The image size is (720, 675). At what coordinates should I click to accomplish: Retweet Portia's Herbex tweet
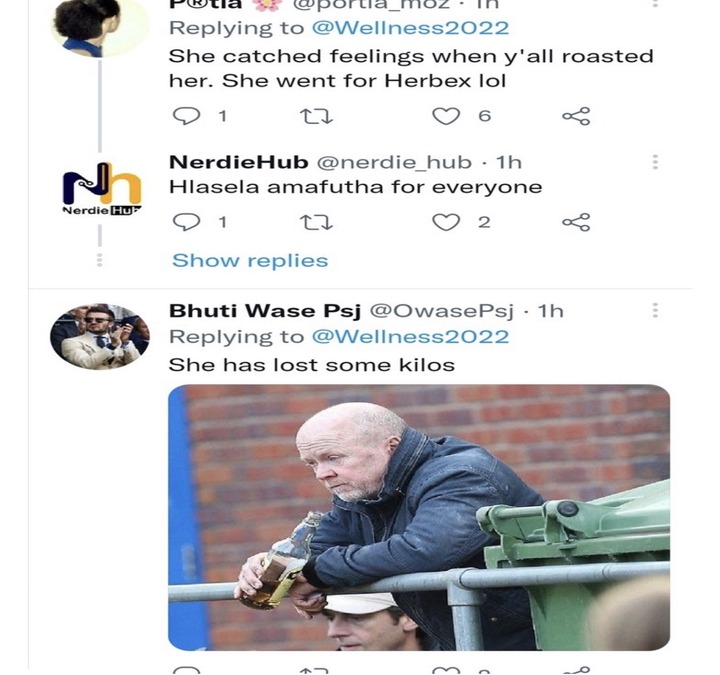tap(316, 116)
